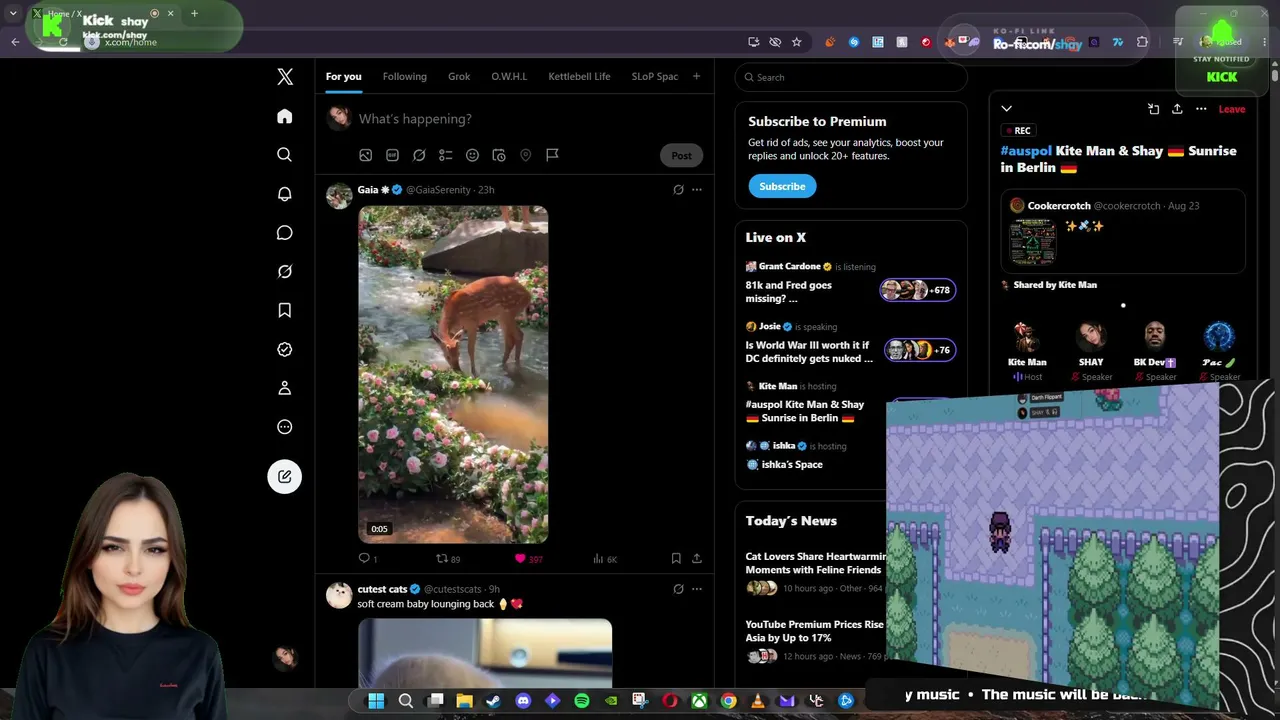Click the X logo in sidebar

[x=285, y=77]
